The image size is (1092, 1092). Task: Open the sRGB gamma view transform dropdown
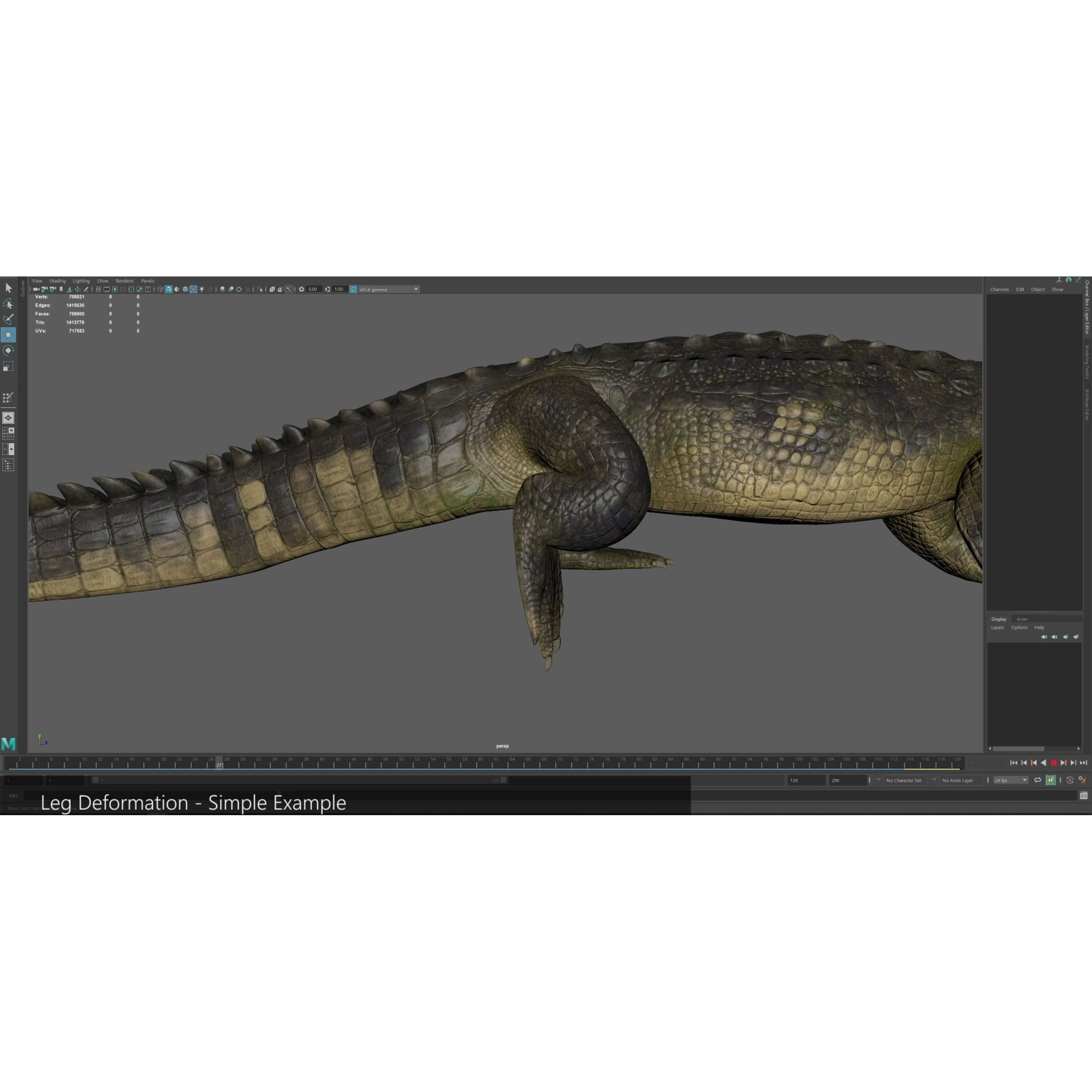point(389,289)
